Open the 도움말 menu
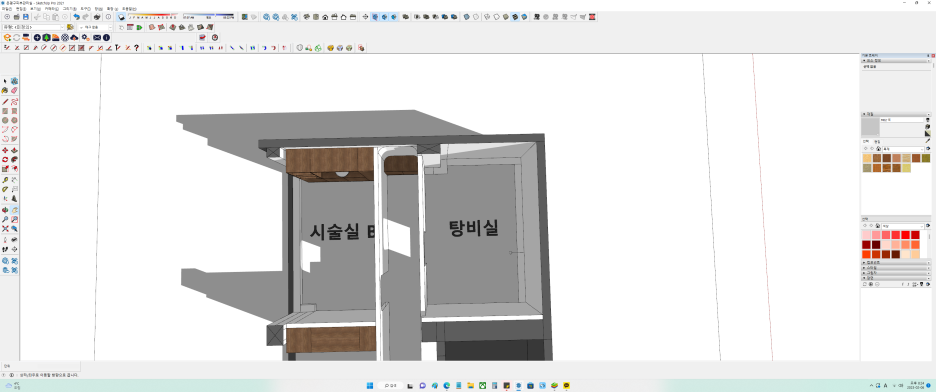 [130, 9]
